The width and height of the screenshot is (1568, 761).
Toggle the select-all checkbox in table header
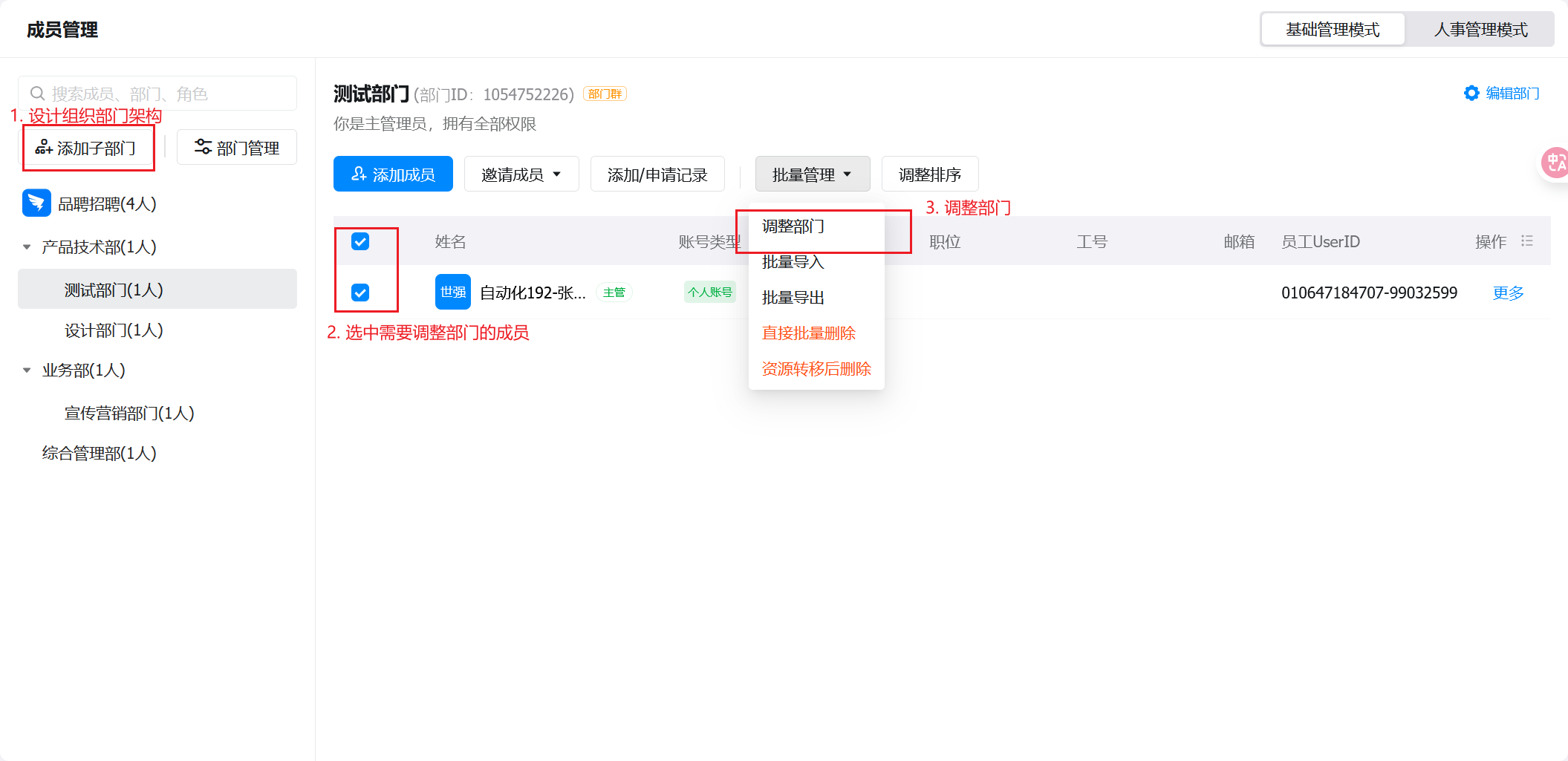[360, 241]
